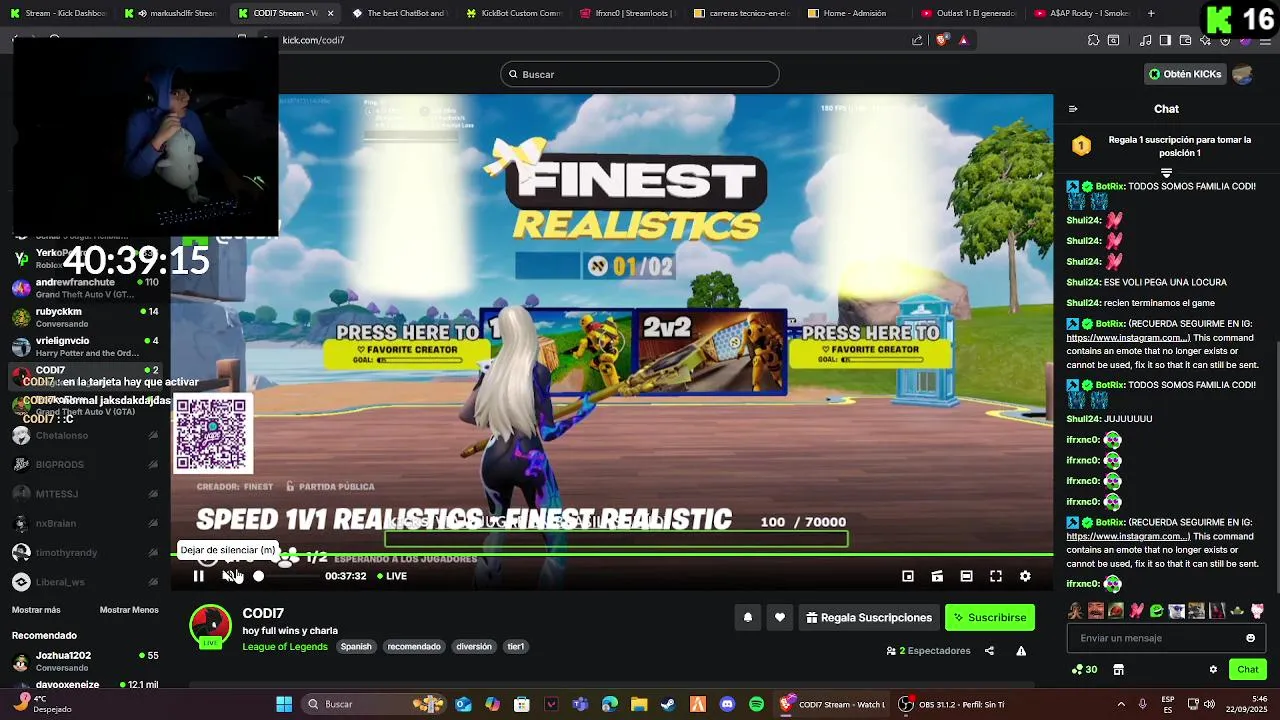Unmute the stream with the speaker icon
The width and height of the screenshot is (1280, 720).
[229, 576]
